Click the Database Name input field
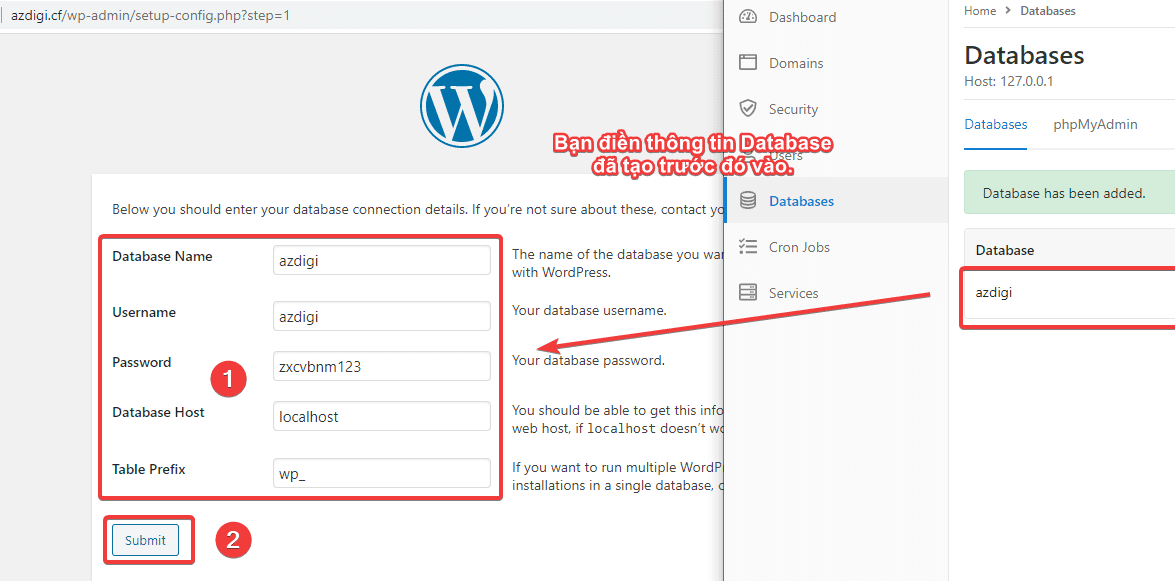This screenshot has width=1175, height=581. 381,260
